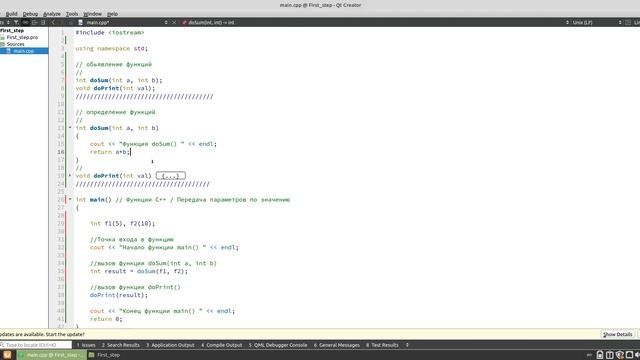Toggle Synchronize with Editor link icon
Image resolution: width=640 pixels, height=360 pixels.
pyautogui.click(x=25, y=22)
